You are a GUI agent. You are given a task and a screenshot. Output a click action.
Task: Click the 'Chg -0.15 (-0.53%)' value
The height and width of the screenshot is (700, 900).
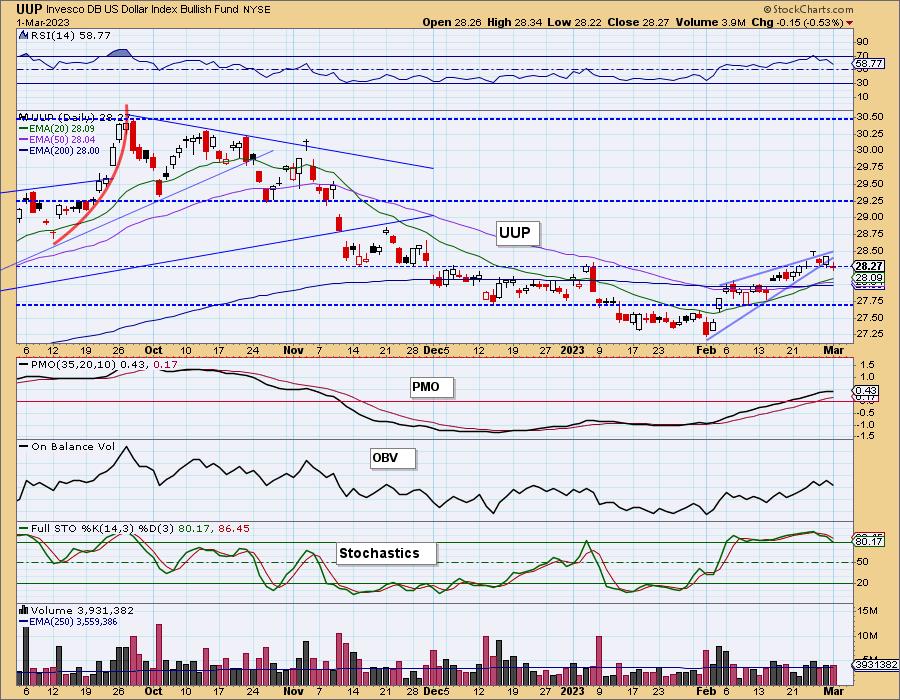[797, 22]
